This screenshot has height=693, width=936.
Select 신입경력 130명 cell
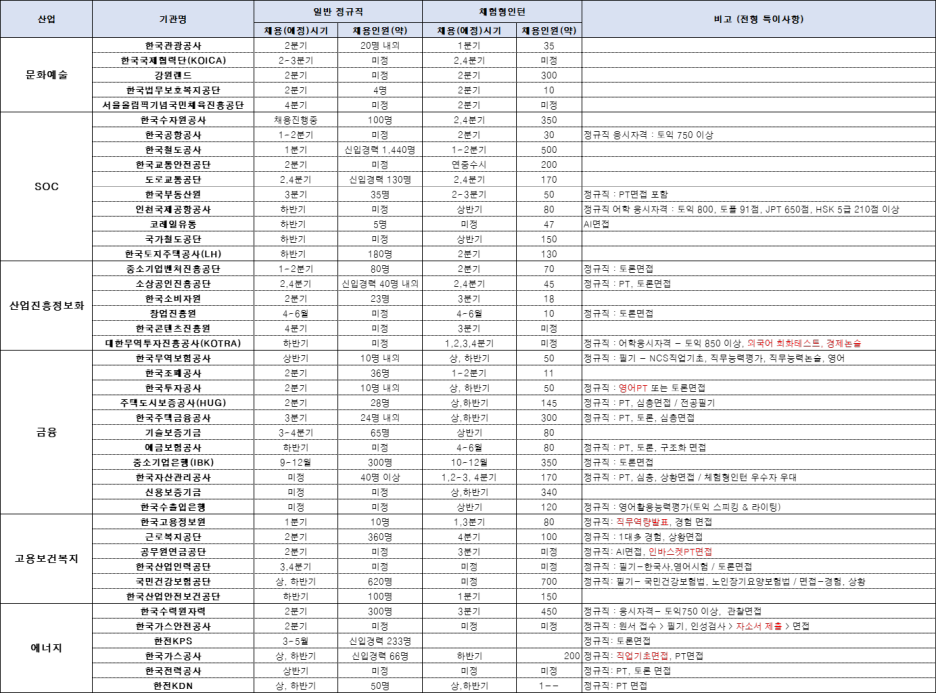(x=380, y=180)
